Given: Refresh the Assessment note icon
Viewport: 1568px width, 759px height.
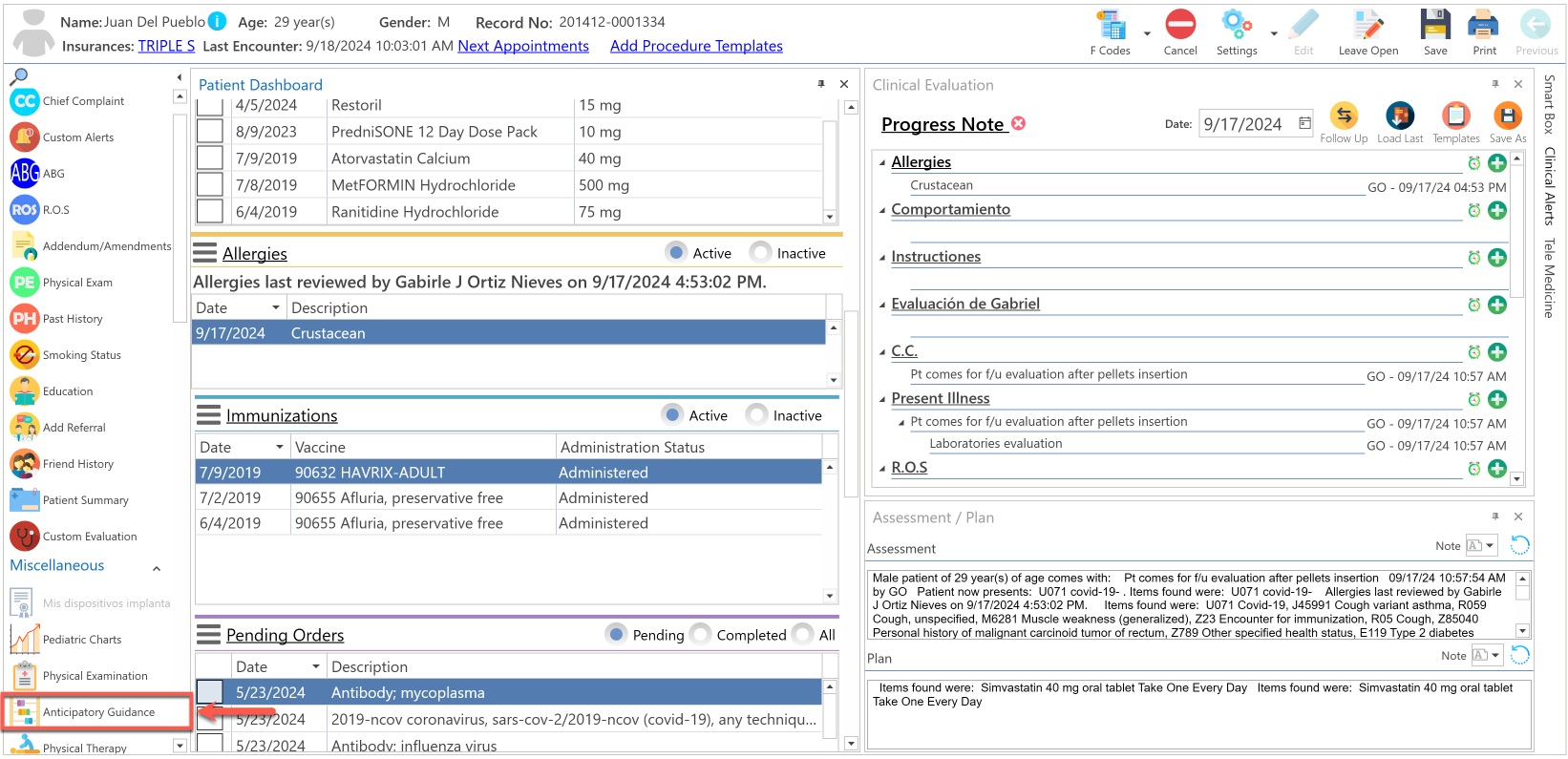Looking at the screenshot, I should coord(1520,545).
